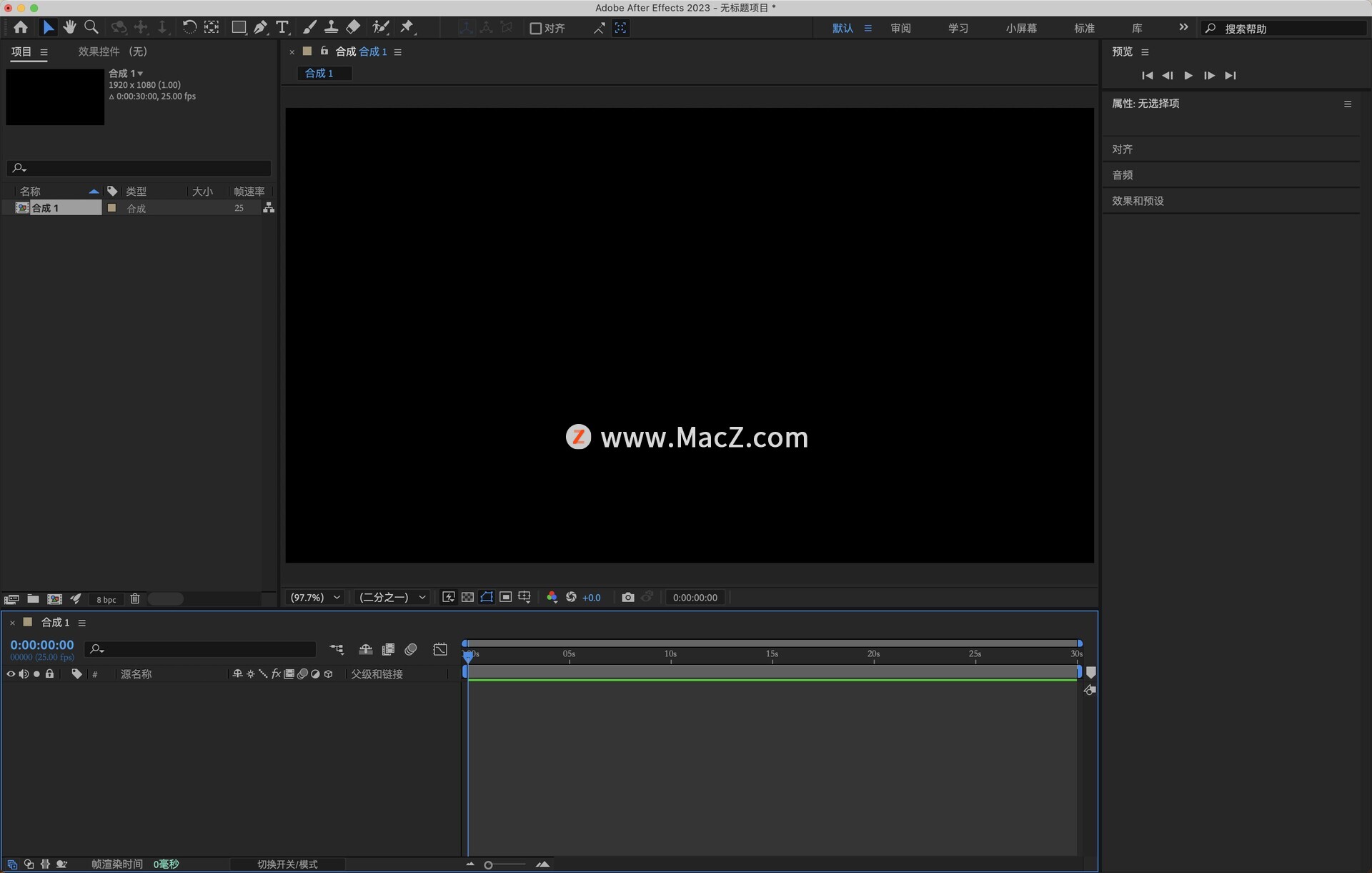Enable the 对齐 snapping checkbox

[x=535, y=28]
